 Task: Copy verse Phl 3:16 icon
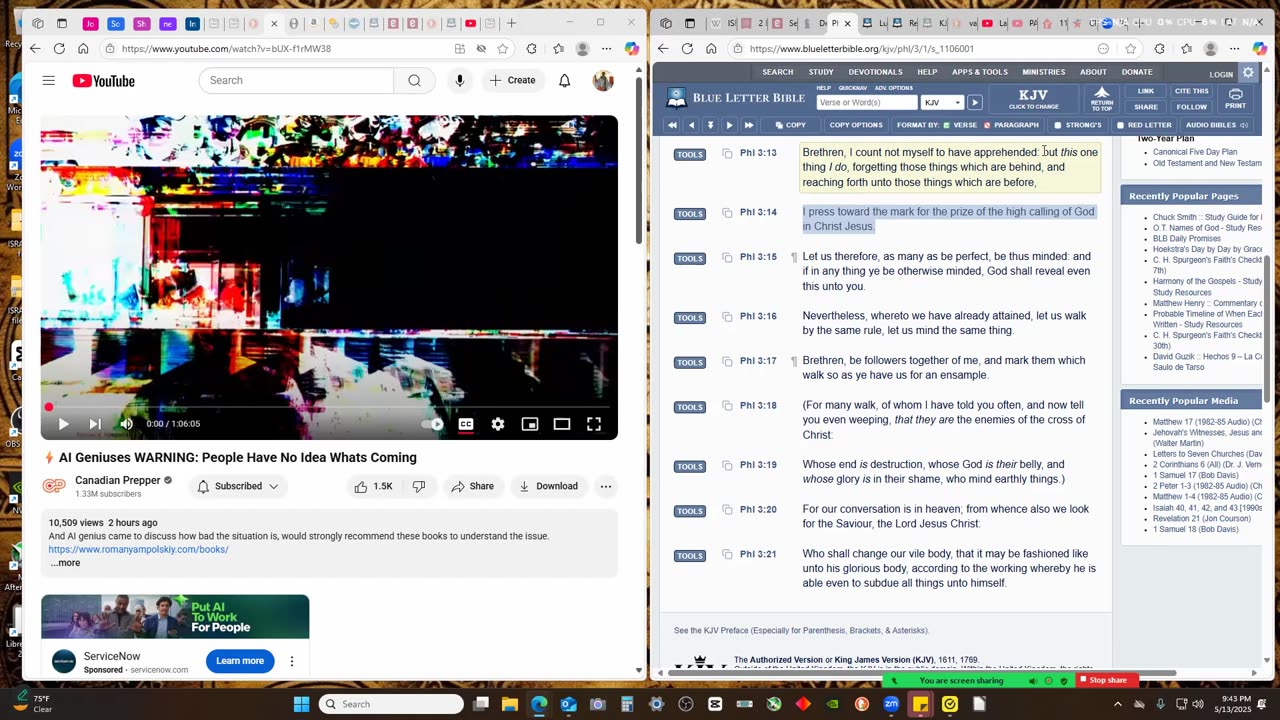pos(727,317)
